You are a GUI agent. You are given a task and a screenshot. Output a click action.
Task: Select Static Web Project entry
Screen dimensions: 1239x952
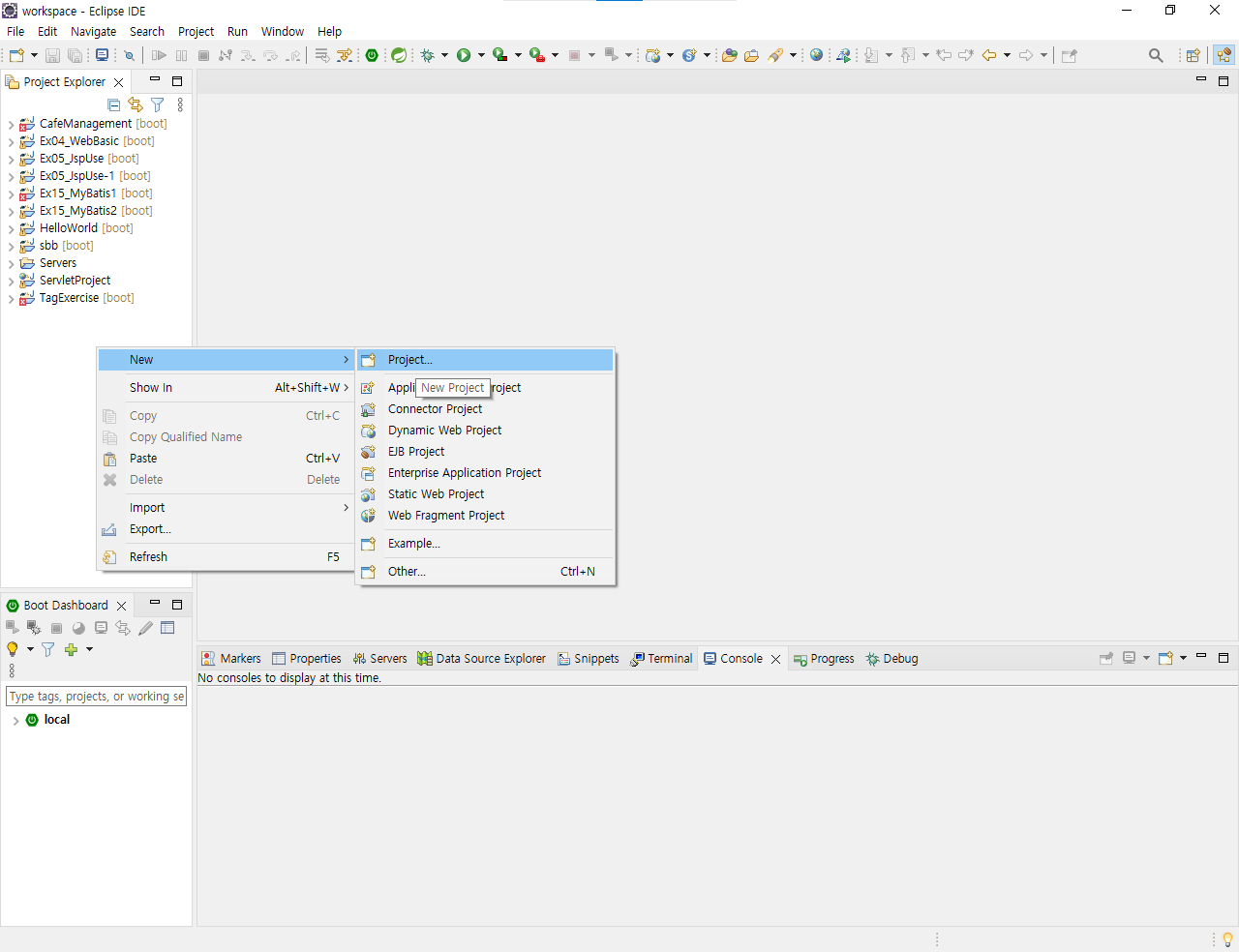(485, 494)
